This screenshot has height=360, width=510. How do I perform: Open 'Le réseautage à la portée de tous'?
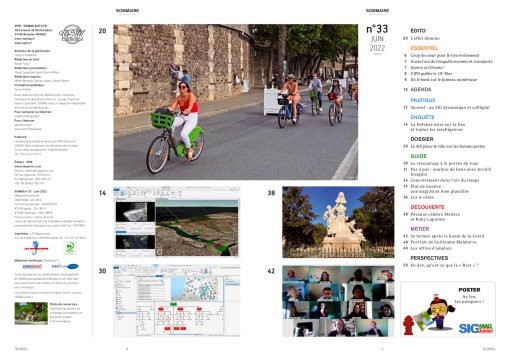point(444,163)
